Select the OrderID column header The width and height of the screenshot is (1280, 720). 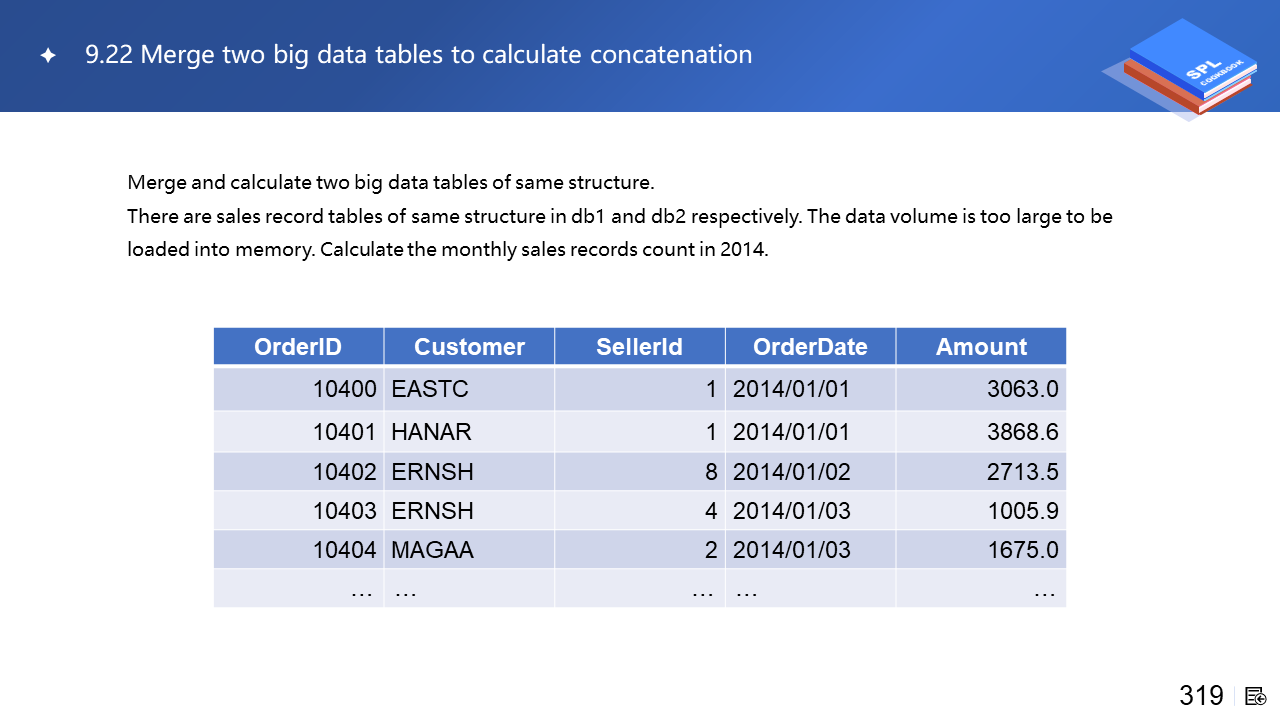(x=298, y=347)
